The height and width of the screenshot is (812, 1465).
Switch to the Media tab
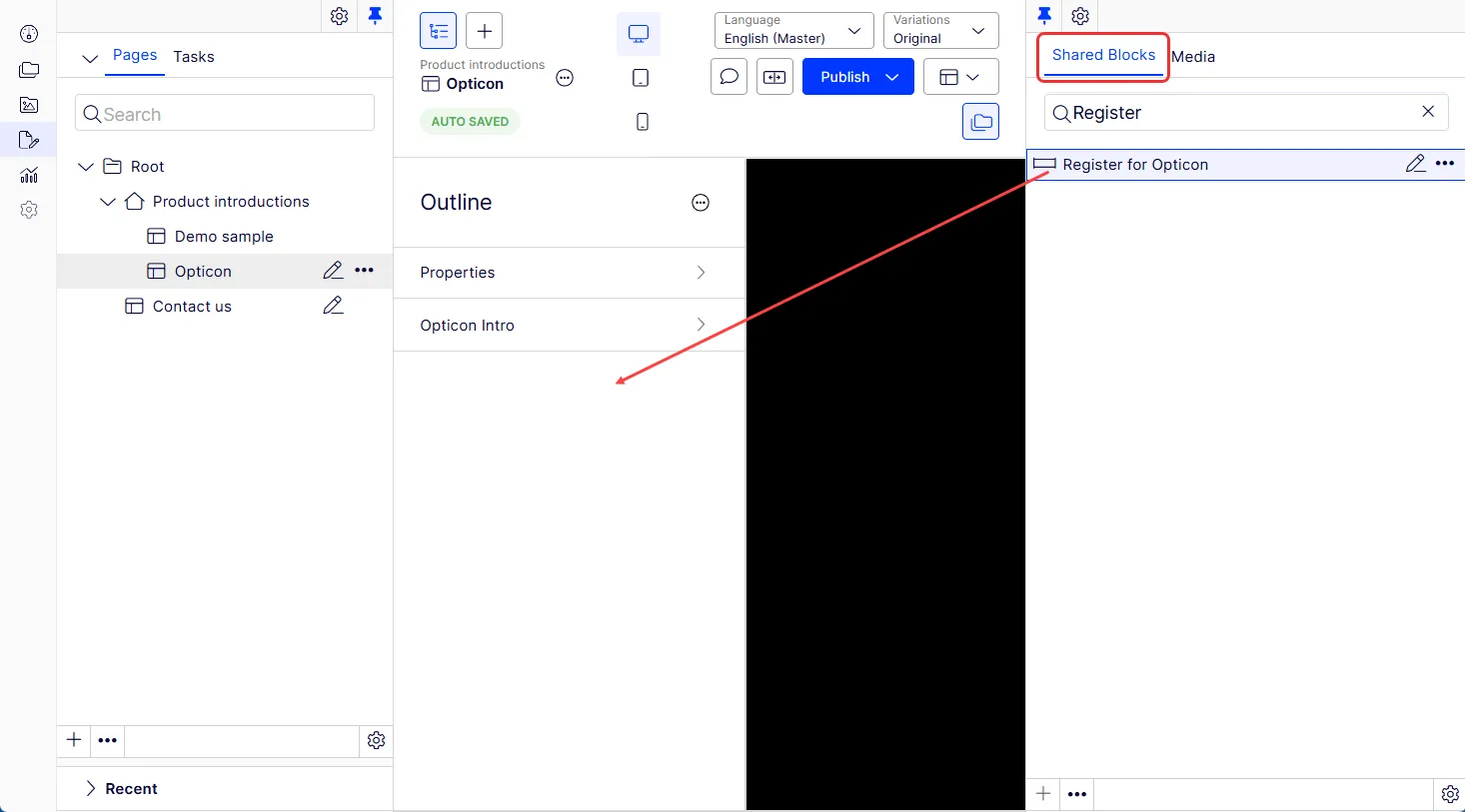tap(1193, 57)
